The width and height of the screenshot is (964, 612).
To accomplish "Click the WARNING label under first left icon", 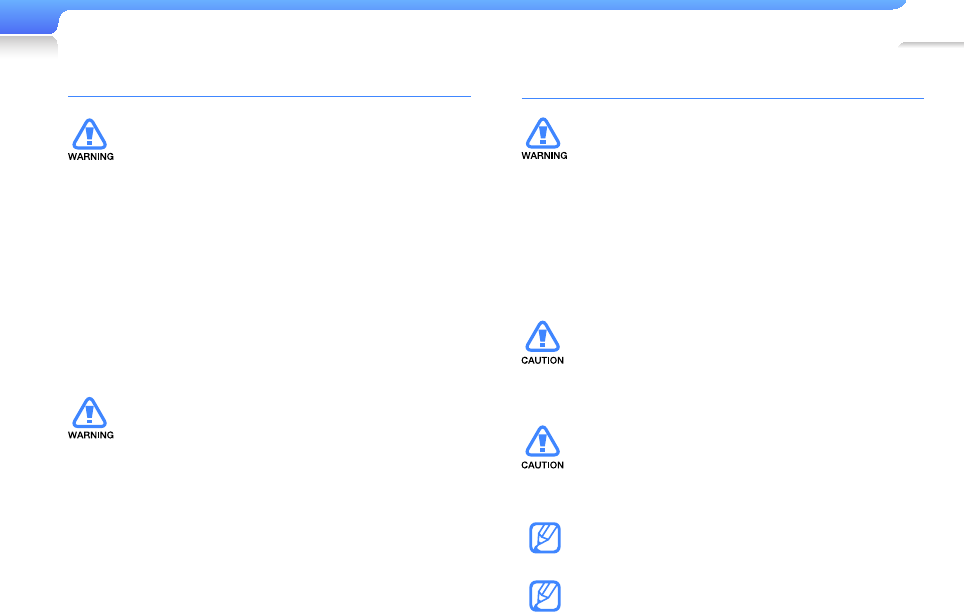I will tap(90, 157).
